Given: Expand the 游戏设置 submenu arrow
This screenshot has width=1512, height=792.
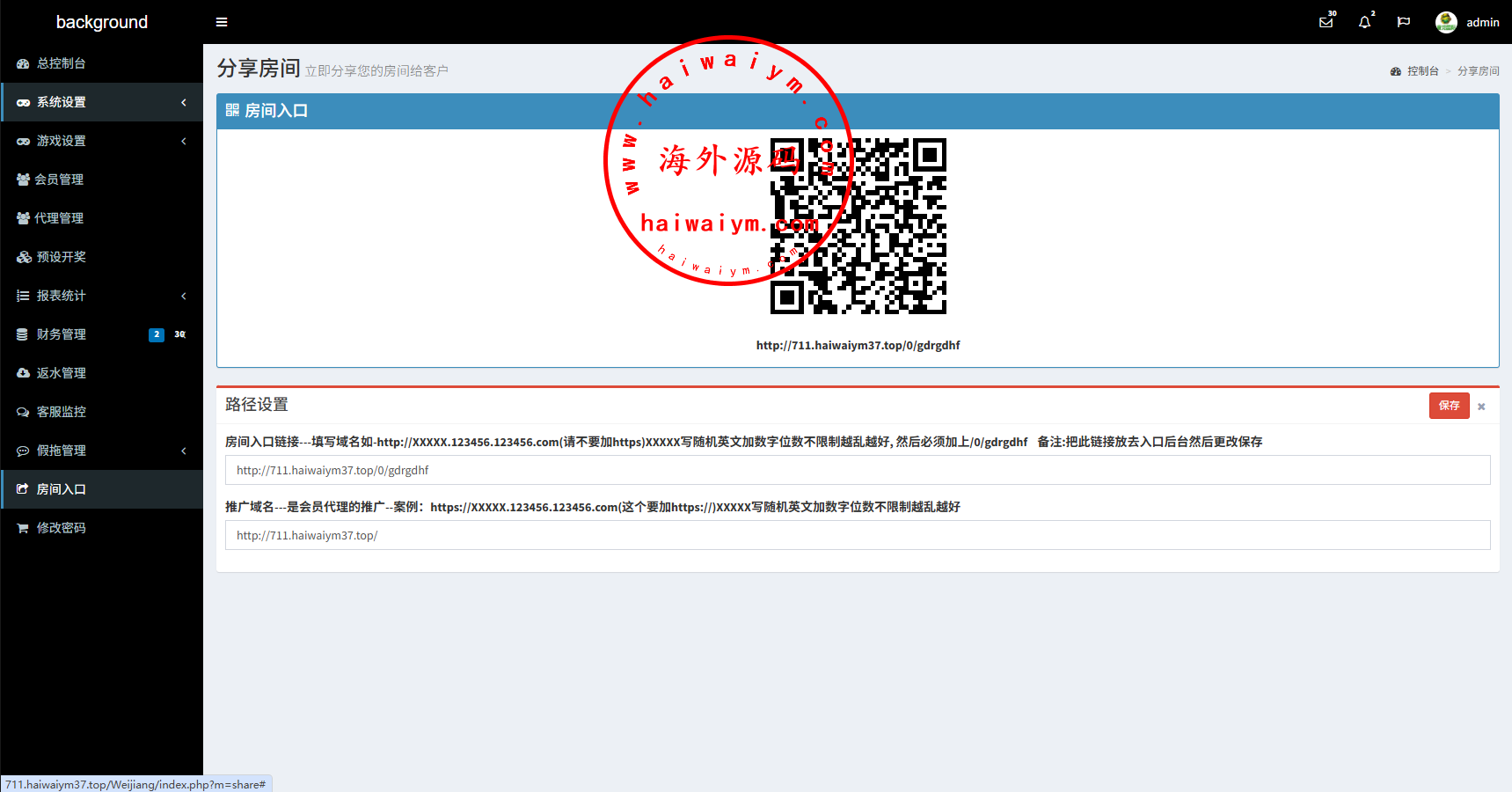Looking at the screenshot, I should 184,141.
